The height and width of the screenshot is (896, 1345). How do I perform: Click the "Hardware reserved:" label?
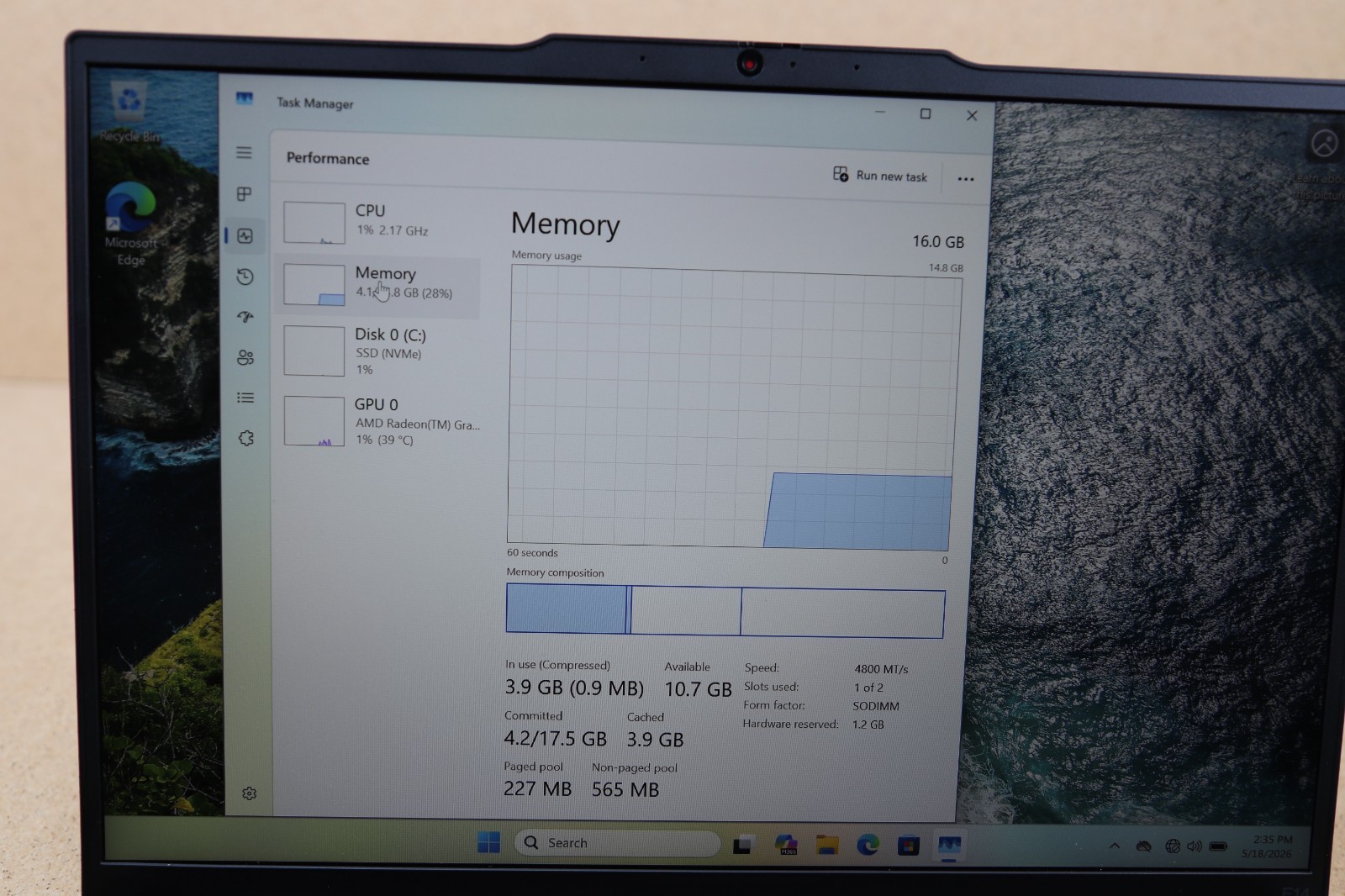pyautogui.click(x=790, y=724)
